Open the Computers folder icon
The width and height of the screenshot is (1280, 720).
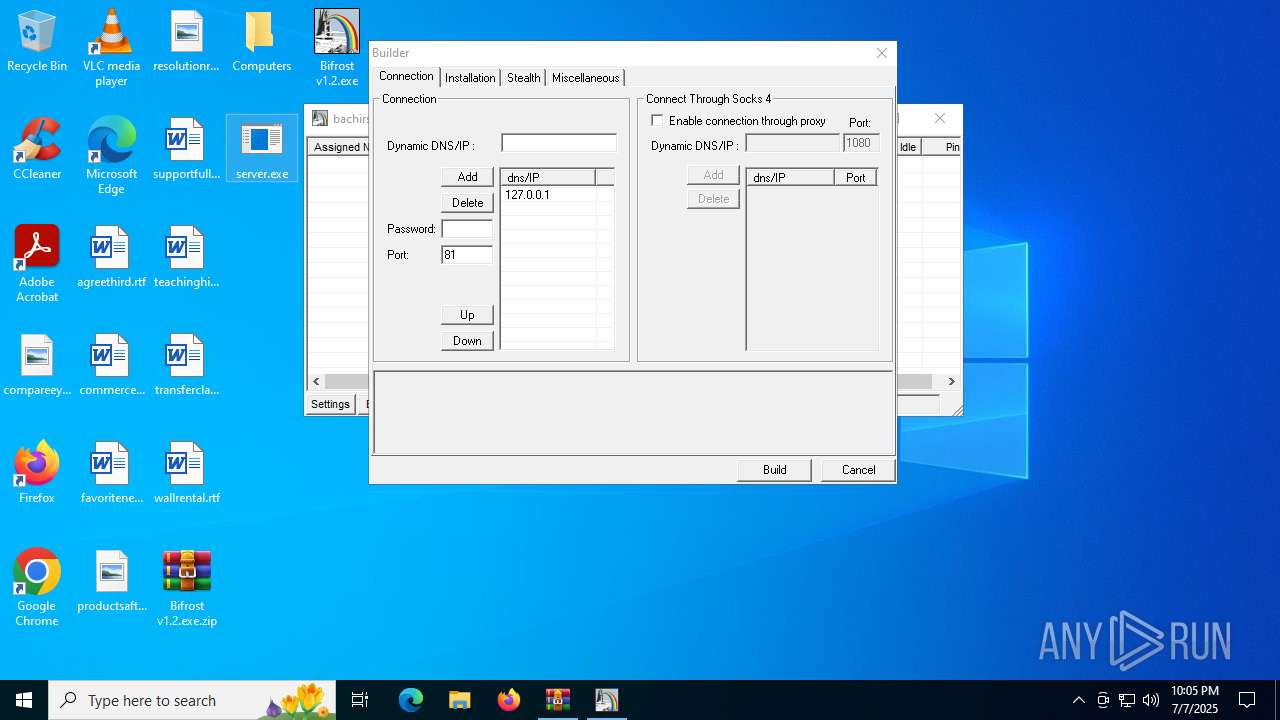click(x=261, y=42)
